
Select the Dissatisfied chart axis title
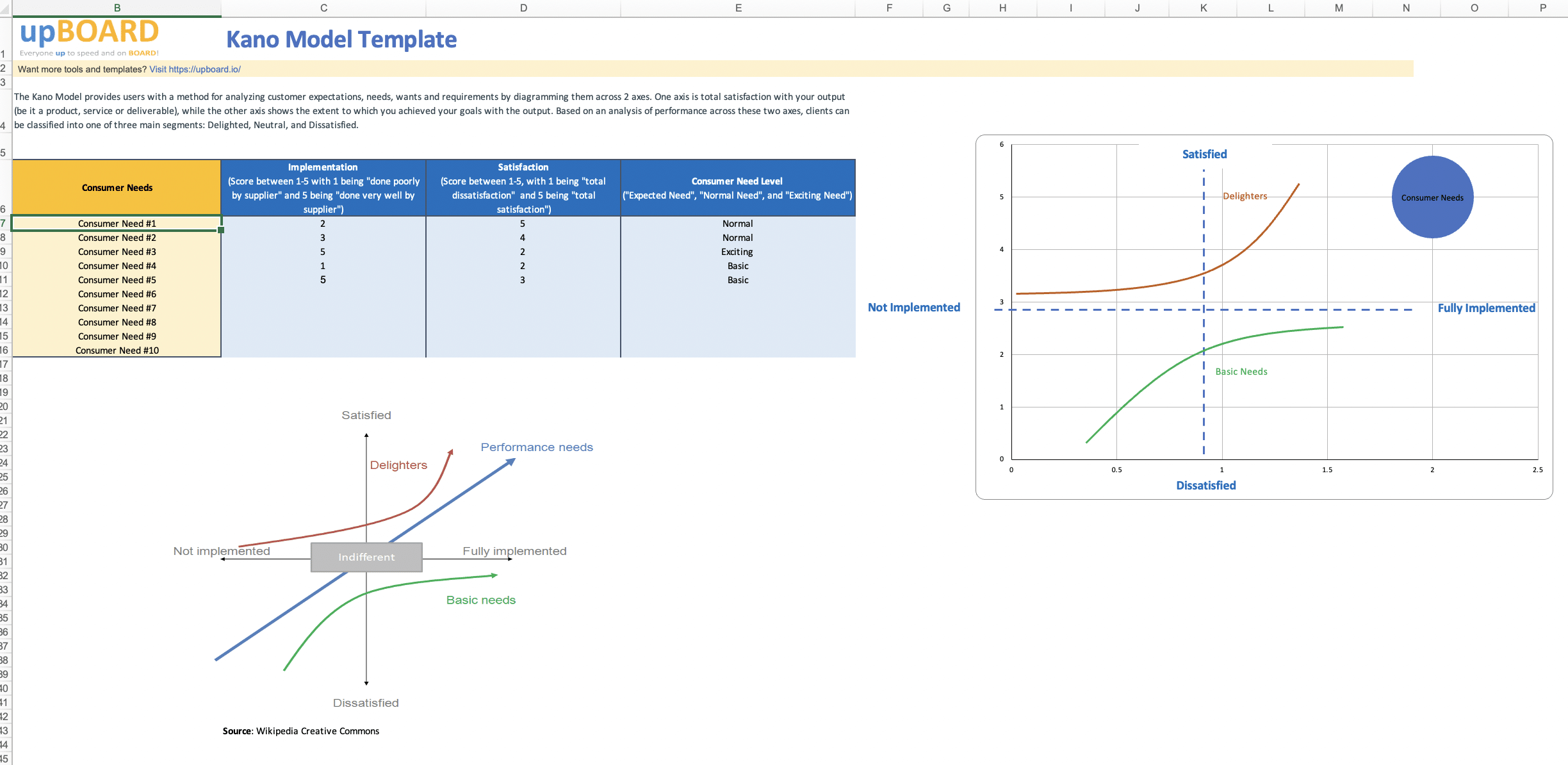click(1205, 486)
